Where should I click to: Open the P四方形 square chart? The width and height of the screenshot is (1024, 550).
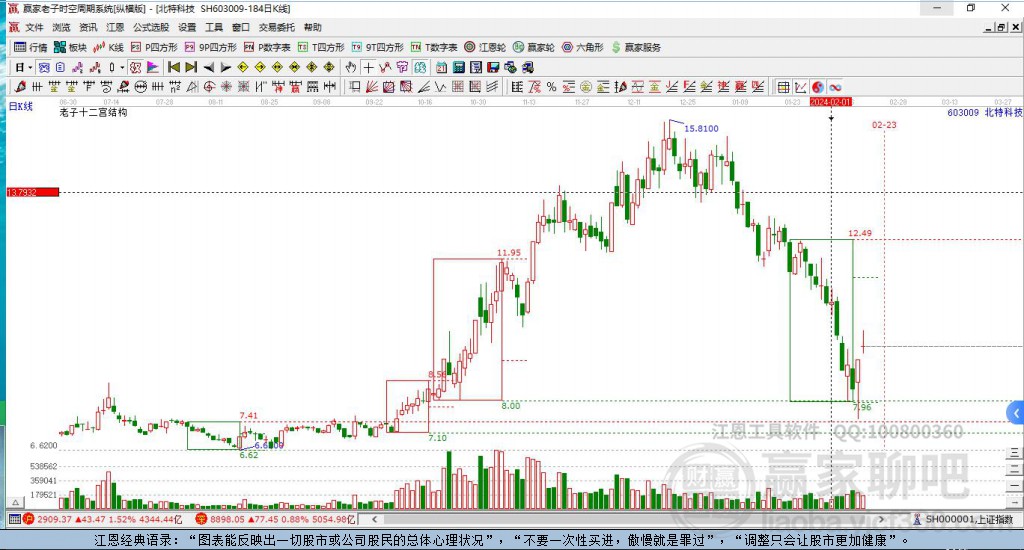(153, 47)
